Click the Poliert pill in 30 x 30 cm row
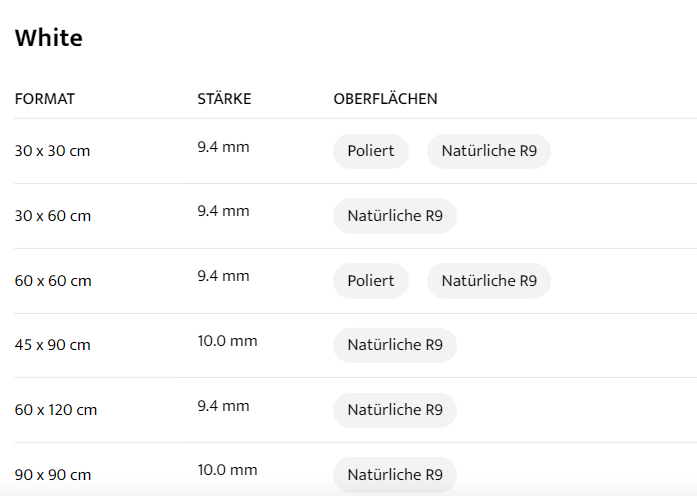 click(370, 151)
